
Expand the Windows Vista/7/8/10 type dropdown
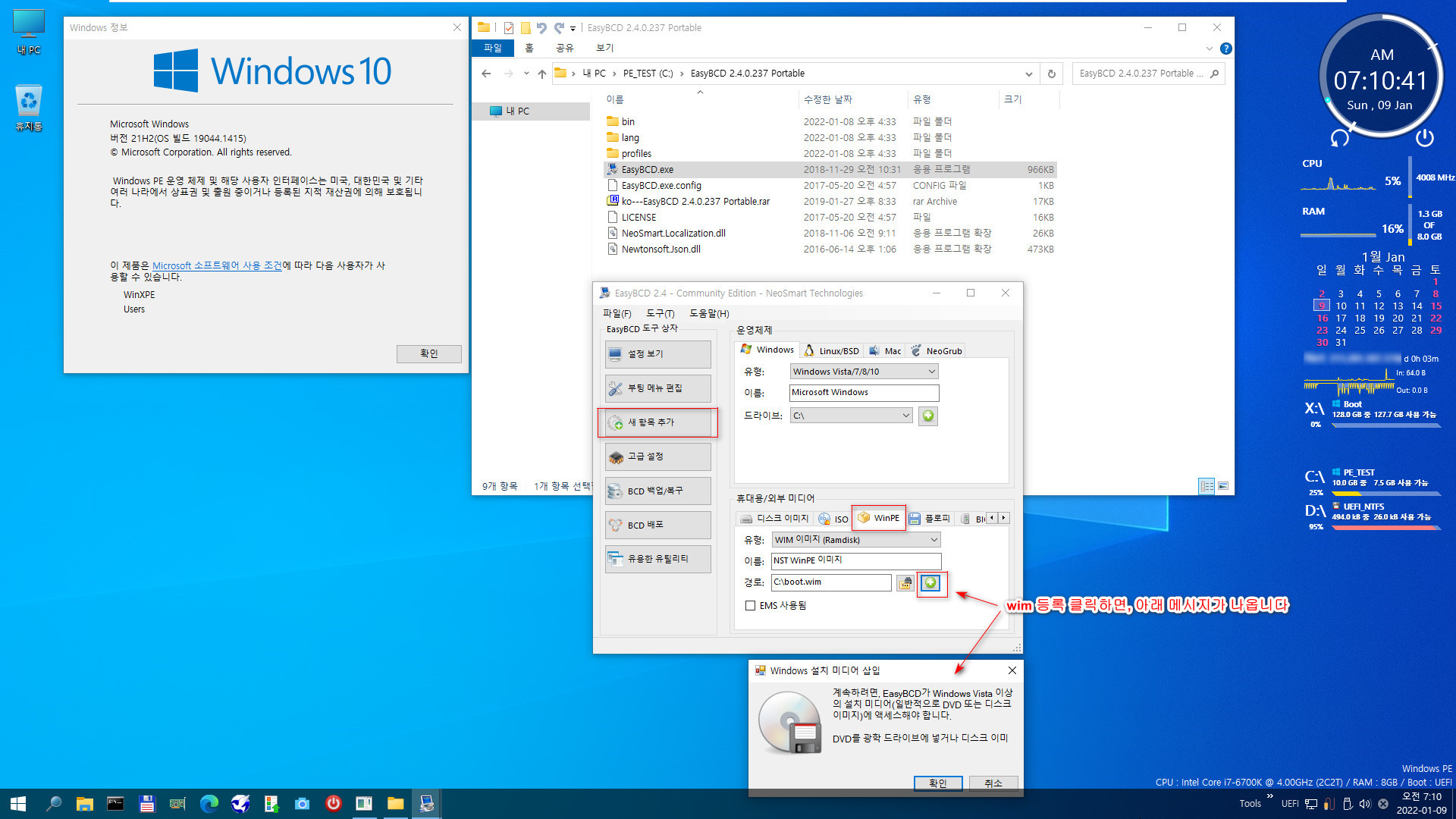(864, 372)
